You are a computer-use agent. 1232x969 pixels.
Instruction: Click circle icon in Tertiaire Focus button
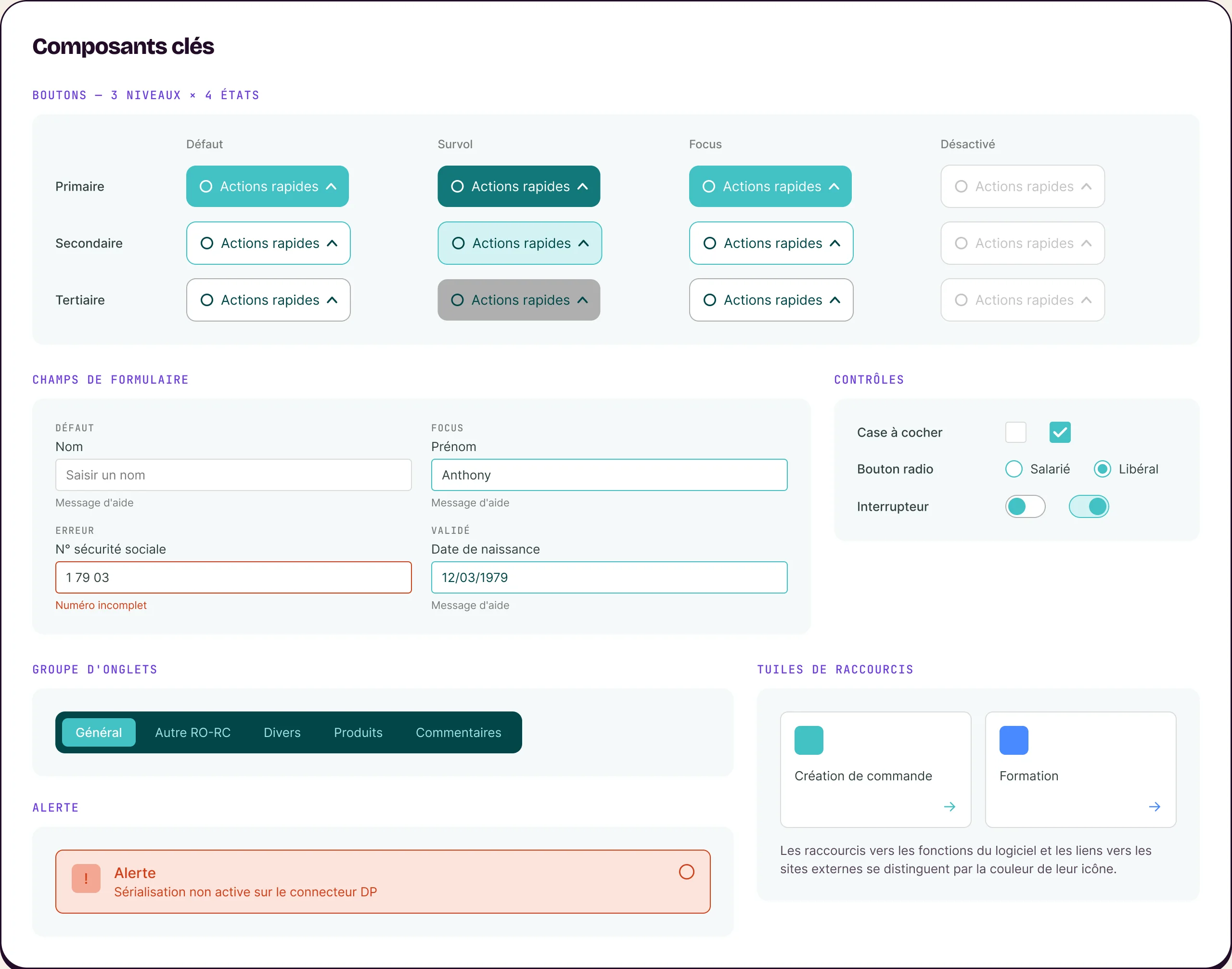pos(709,300)
